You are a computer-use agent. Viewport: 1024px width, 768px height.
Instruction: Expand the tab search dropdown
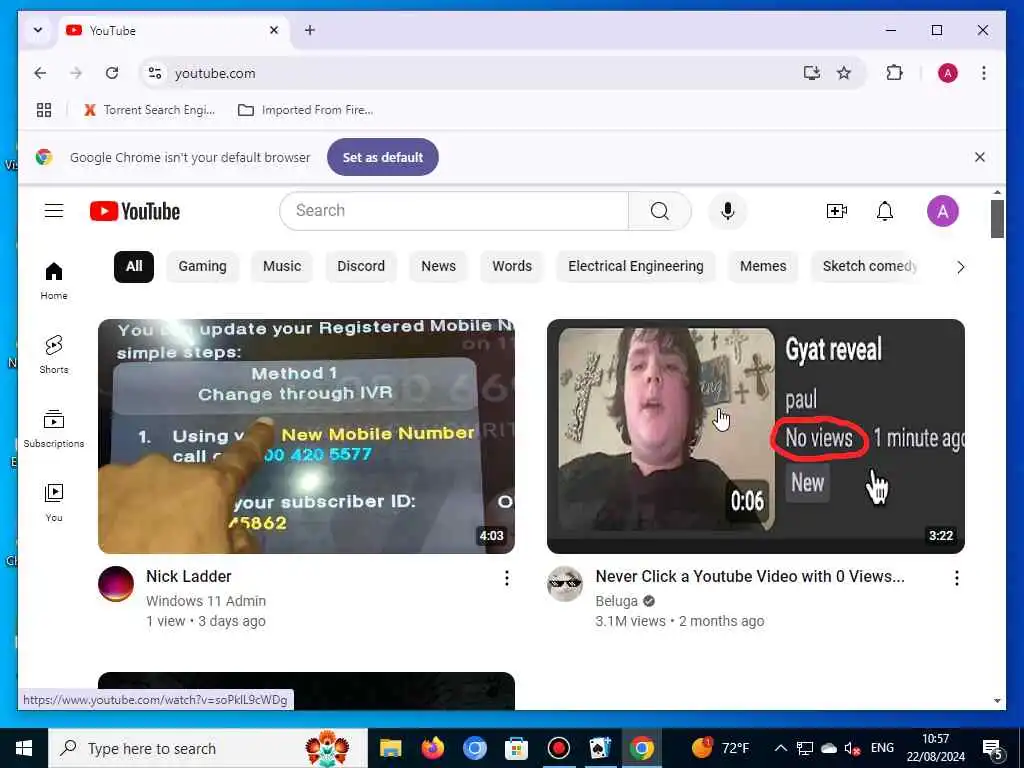click(x=38, y=30)
